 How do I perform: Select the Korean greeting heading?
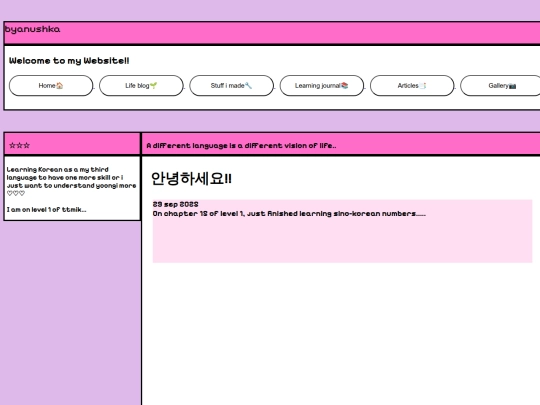pyautogui.click(x=191, y=178)
